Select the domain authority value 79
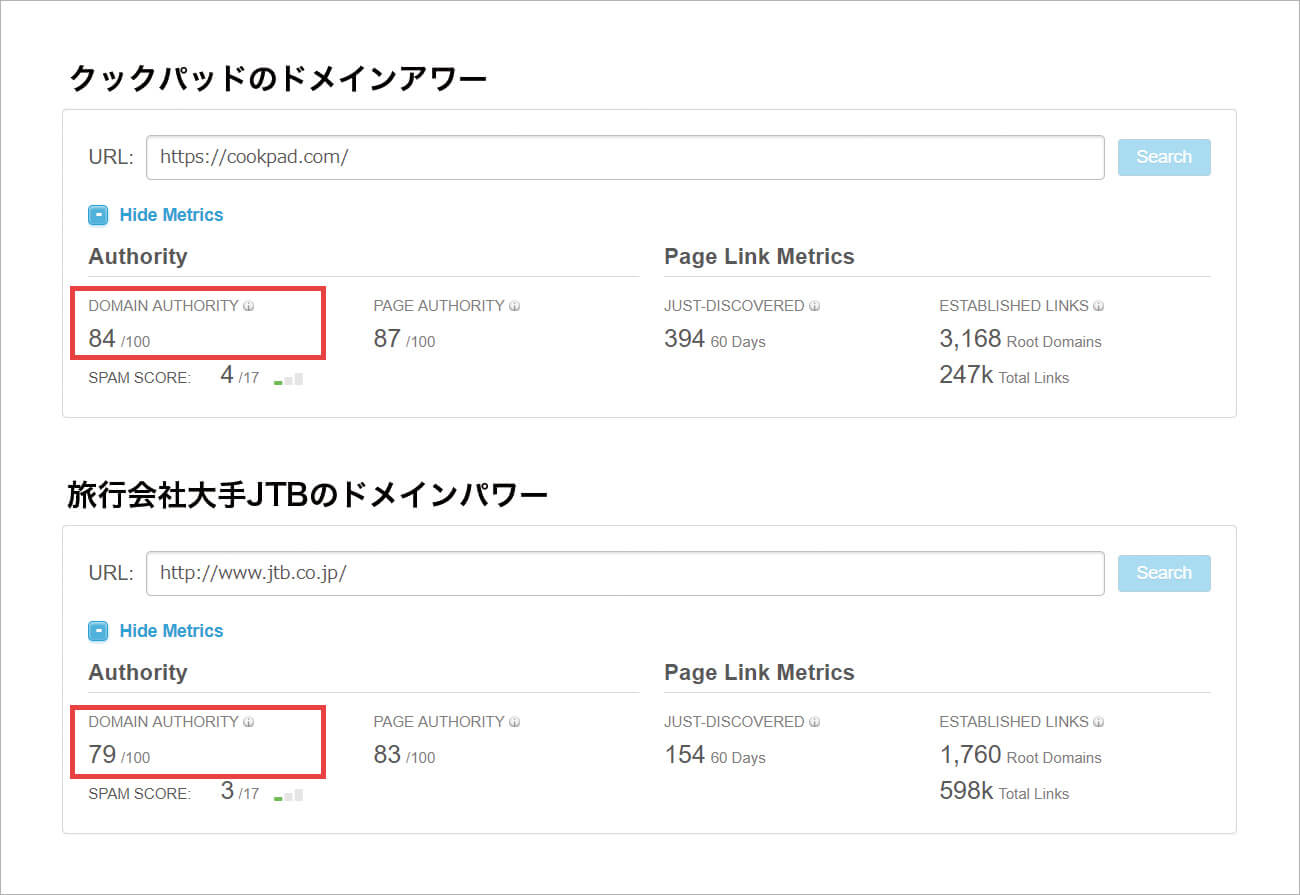 coord(102,755)
